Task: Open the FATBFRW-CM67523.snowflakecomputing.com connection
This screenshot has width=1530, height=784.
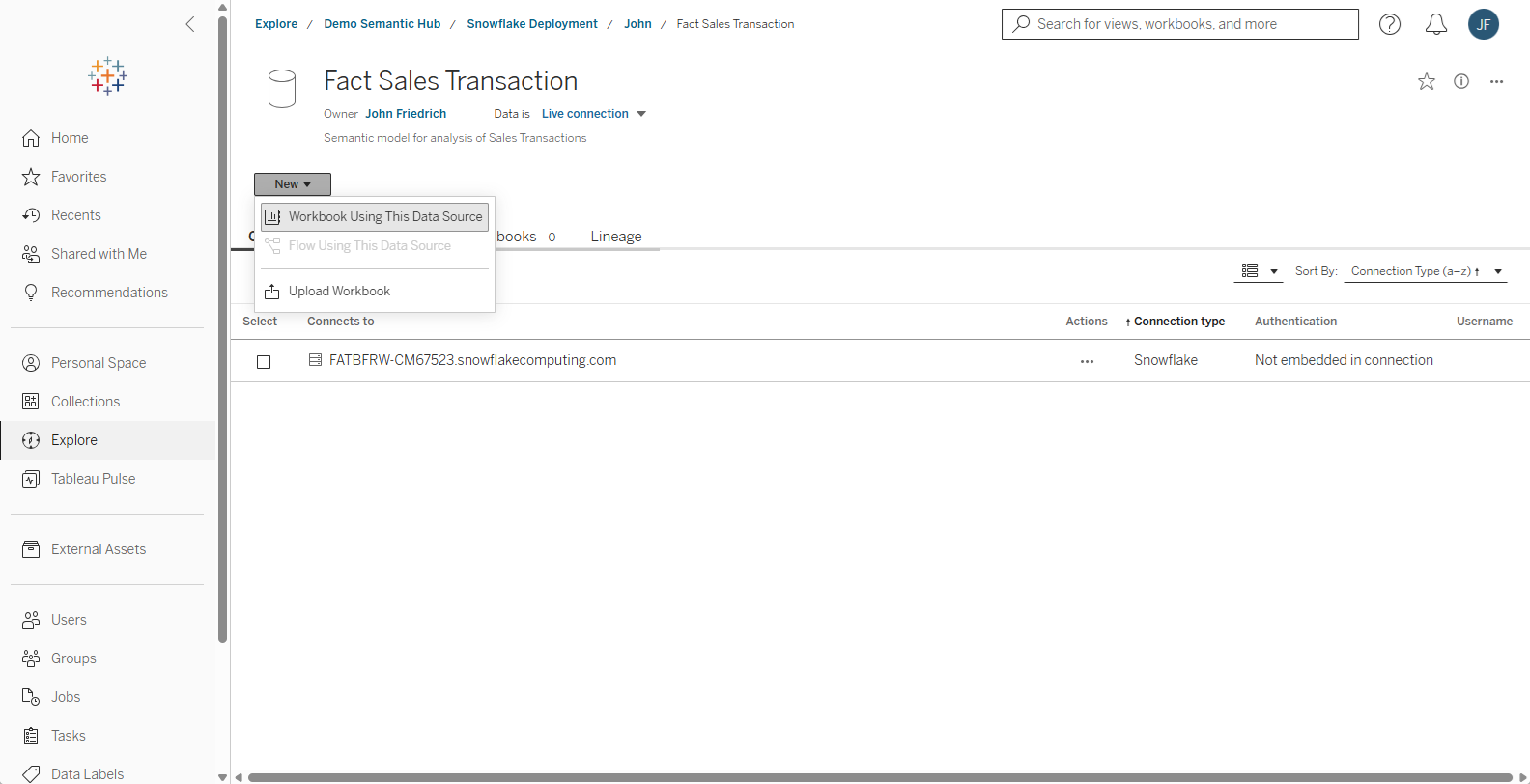Action: click(472, 360)
